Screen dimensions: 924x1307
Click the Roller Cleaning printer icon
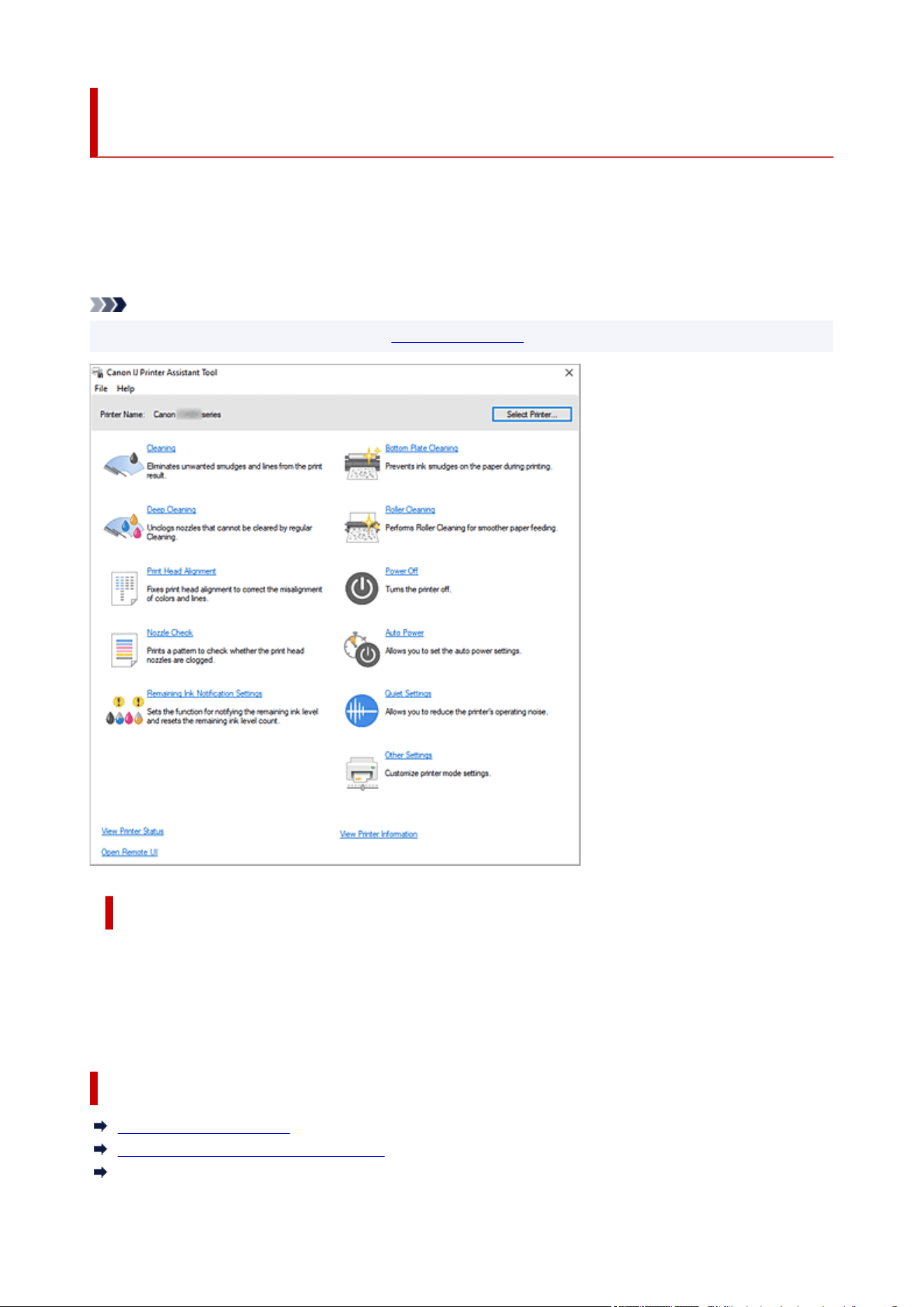coord(362,526)
